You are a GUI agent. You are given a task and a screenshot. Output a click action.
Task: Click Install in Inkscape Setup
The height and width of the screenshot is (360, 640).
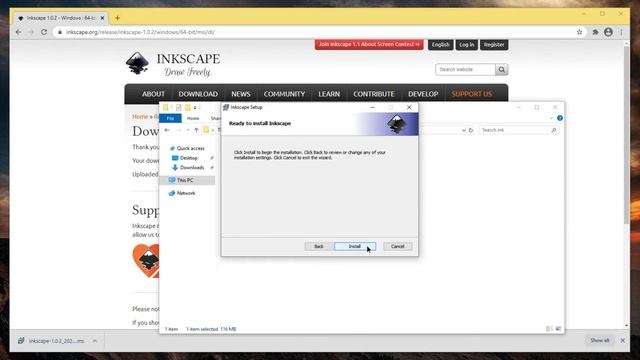click(354, 246)
